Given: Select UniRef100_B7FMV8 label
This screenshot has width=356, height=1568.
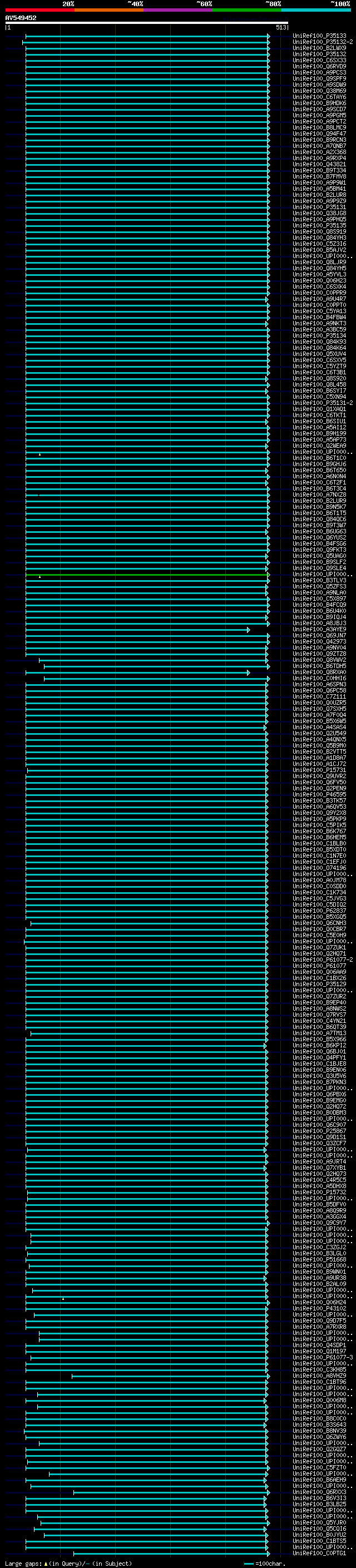Looking at the screenshot, I should (x=319, y=176).
